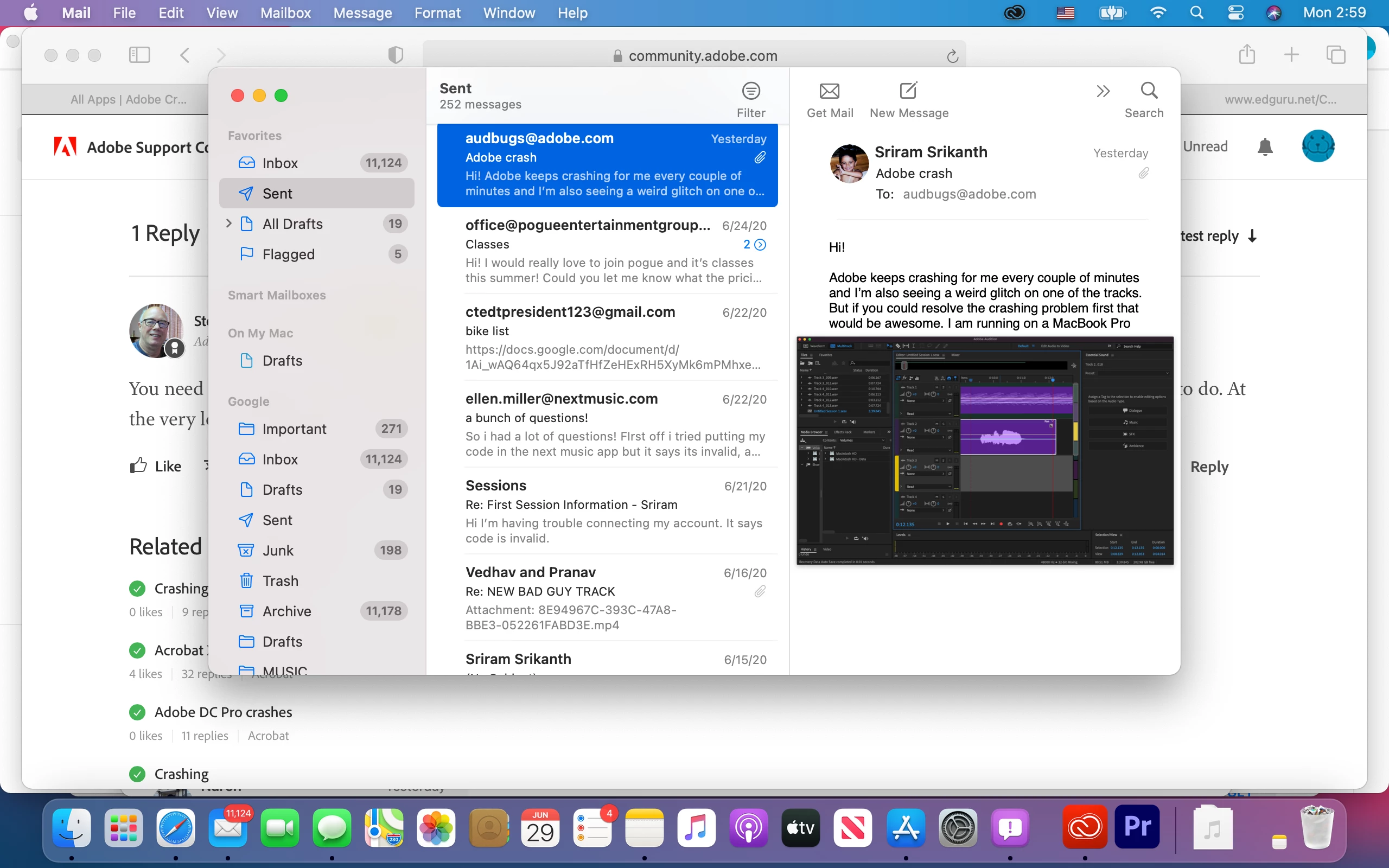Screen dimensions: 1389x868
Task: Click the Get Mail envelope icon
Action: click(830, 91)
